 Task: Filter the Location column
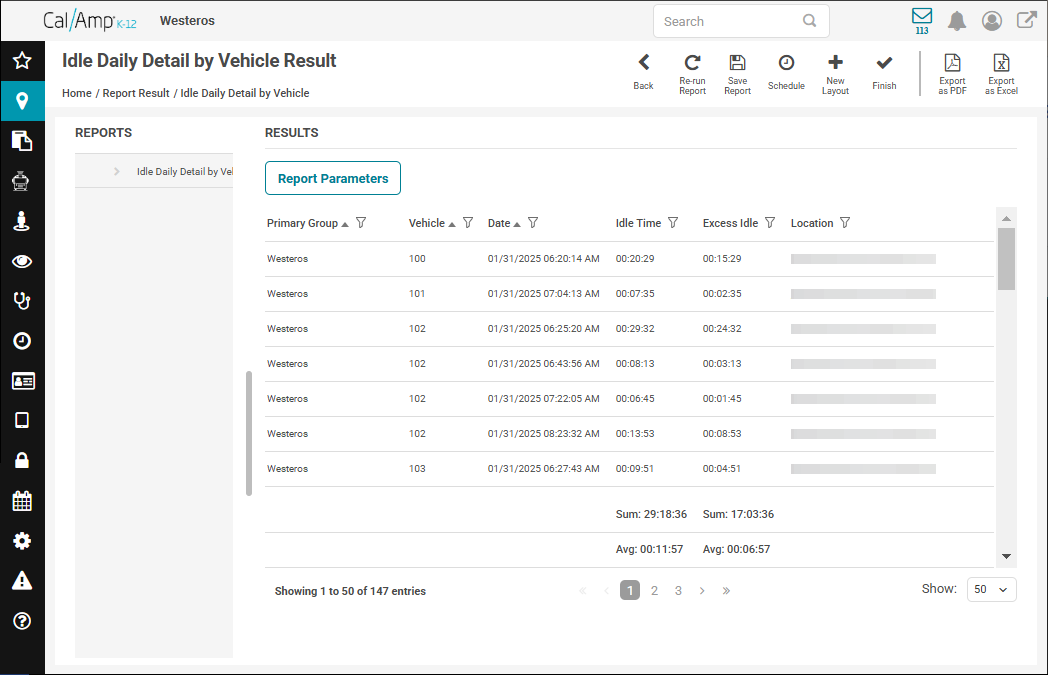pos(845,223)
